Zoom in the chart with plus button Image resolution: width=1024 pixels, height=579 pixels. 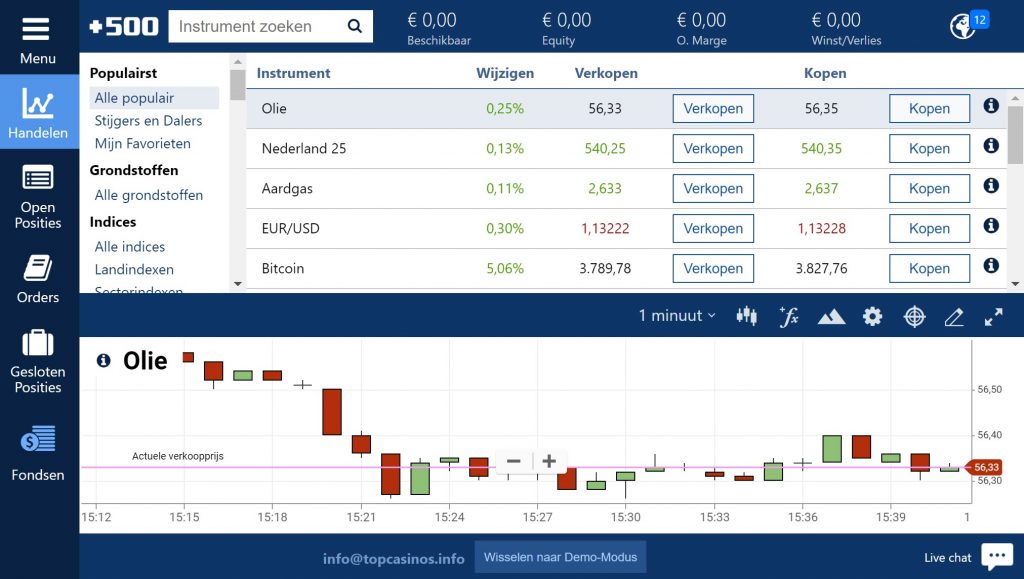549,461
